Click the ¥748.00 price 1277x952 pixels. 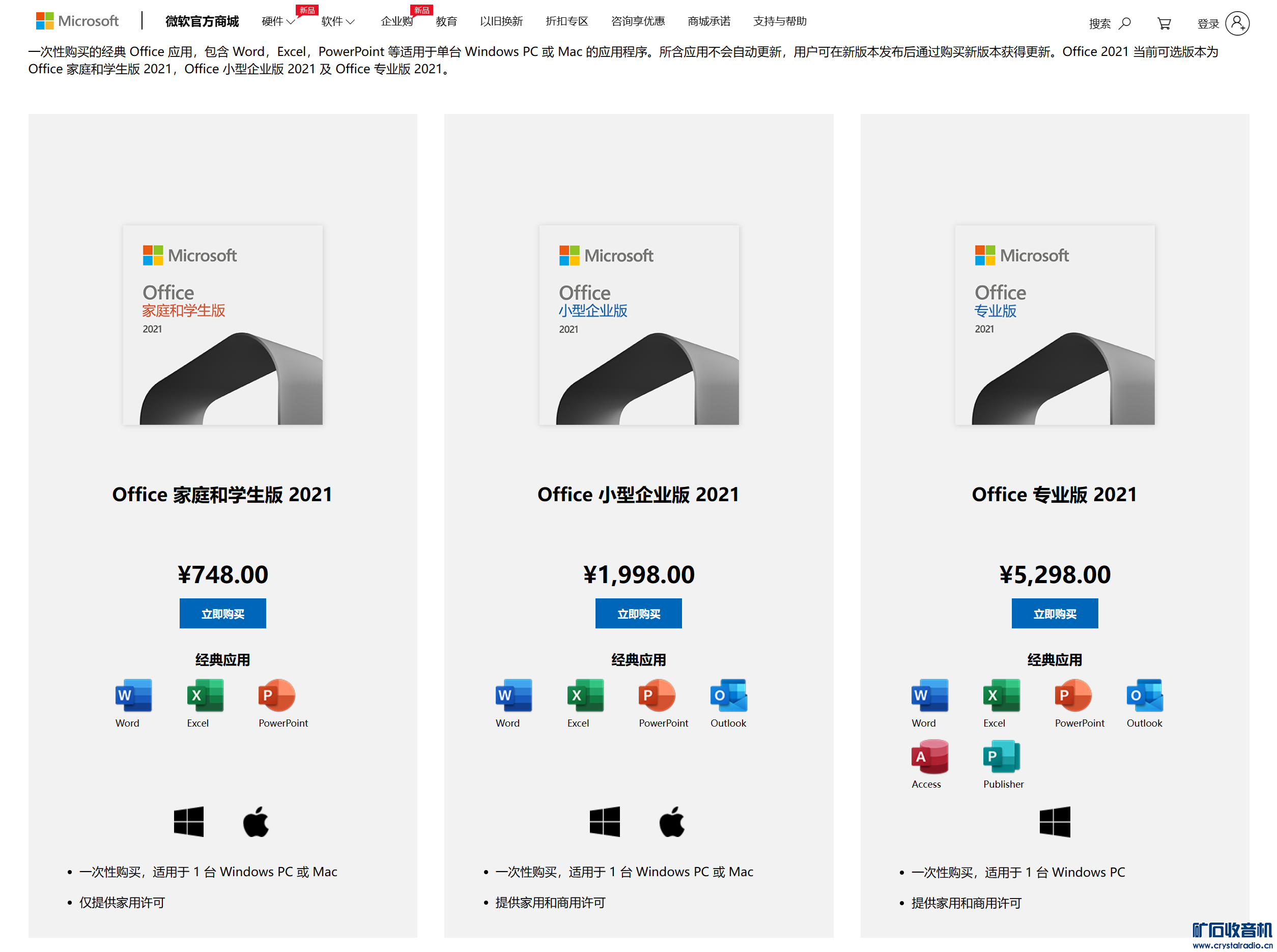coord(222,574)
